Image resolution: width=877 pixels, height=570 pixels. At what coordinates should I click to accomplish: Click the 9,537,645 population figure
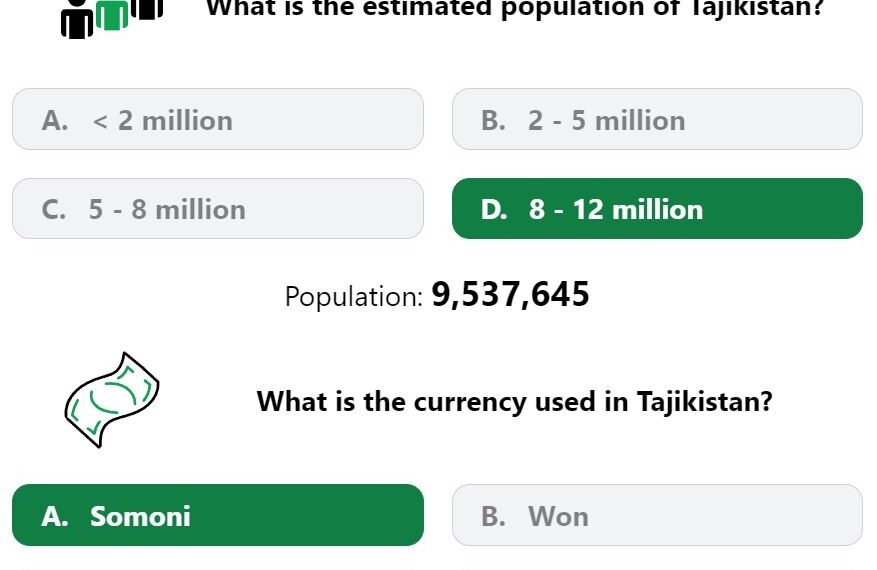click(x=510, y=294)
